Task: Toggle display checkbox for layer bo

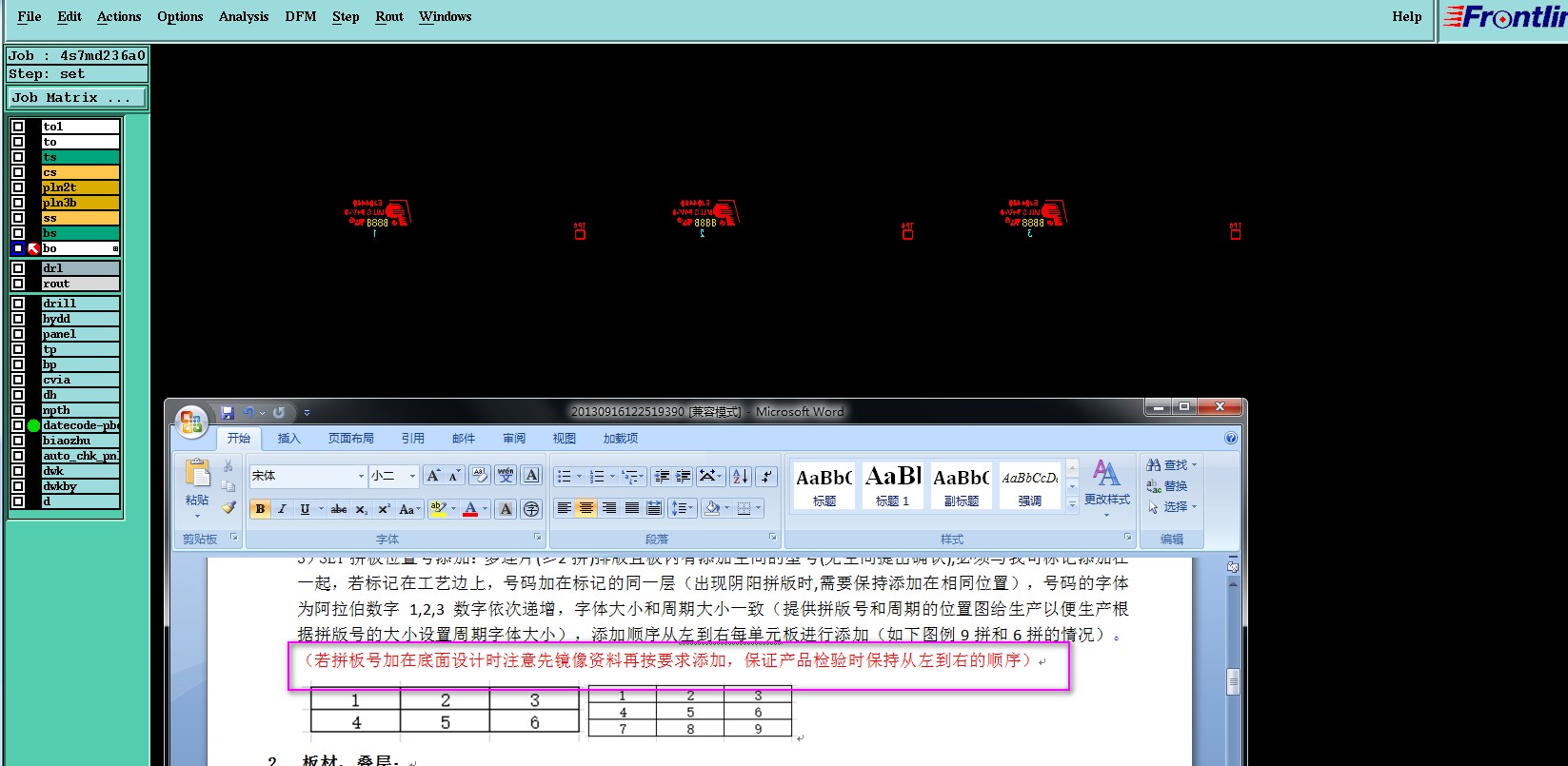Action: [18, 248]
